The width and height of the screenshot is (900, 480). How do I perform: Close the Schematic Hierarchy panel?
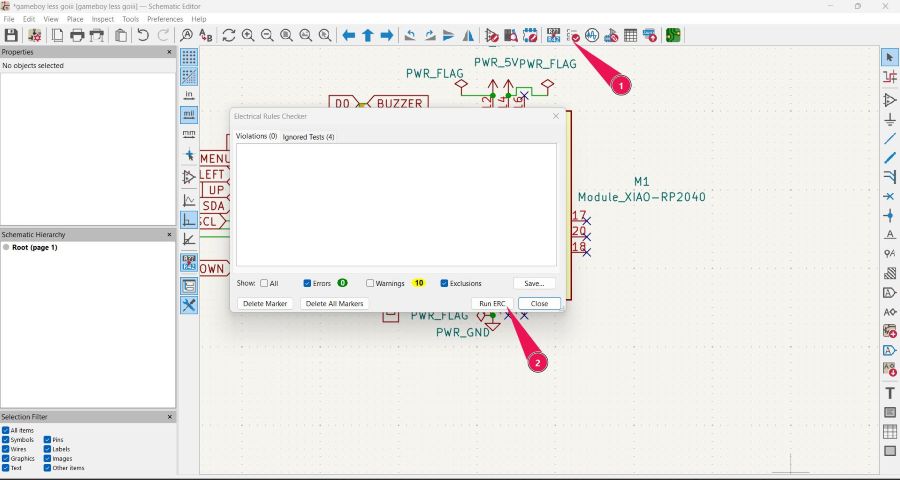click(x=169, y=234)
